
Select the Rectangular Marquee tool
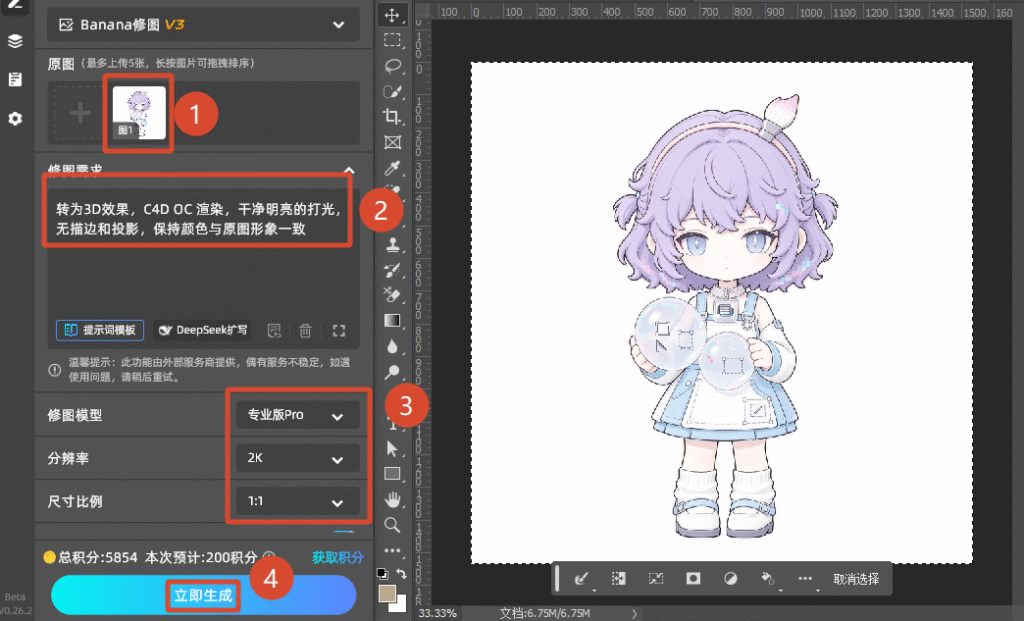pyautogui.click(x=392, y=40)
